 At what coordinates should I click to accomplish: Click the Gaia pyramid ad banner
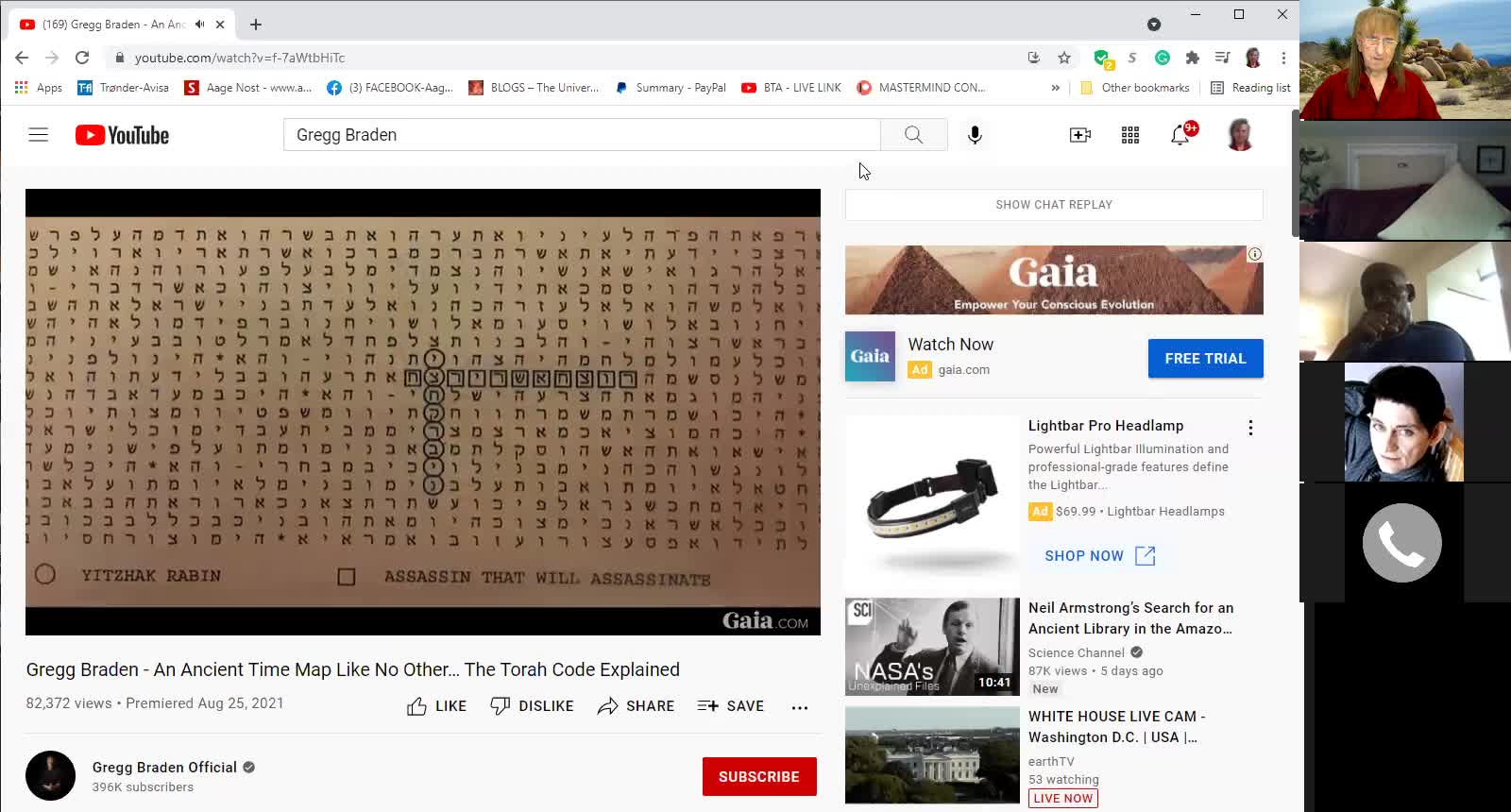[1054, 280]
